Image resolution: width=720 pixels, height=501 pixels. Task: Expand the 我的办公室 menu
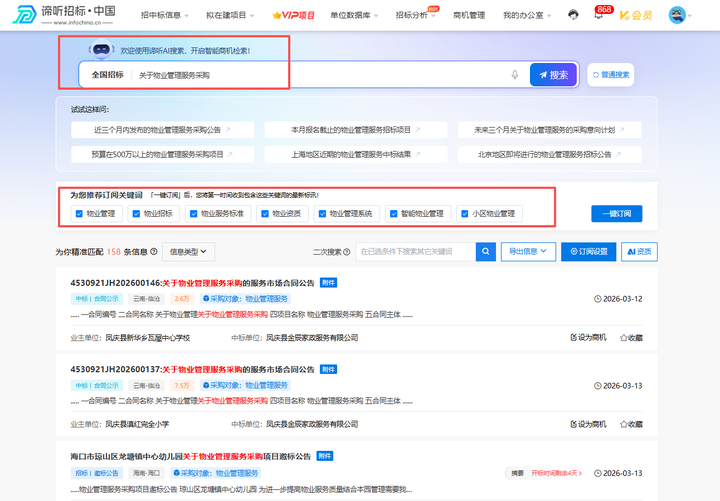(x=527, y=15)
